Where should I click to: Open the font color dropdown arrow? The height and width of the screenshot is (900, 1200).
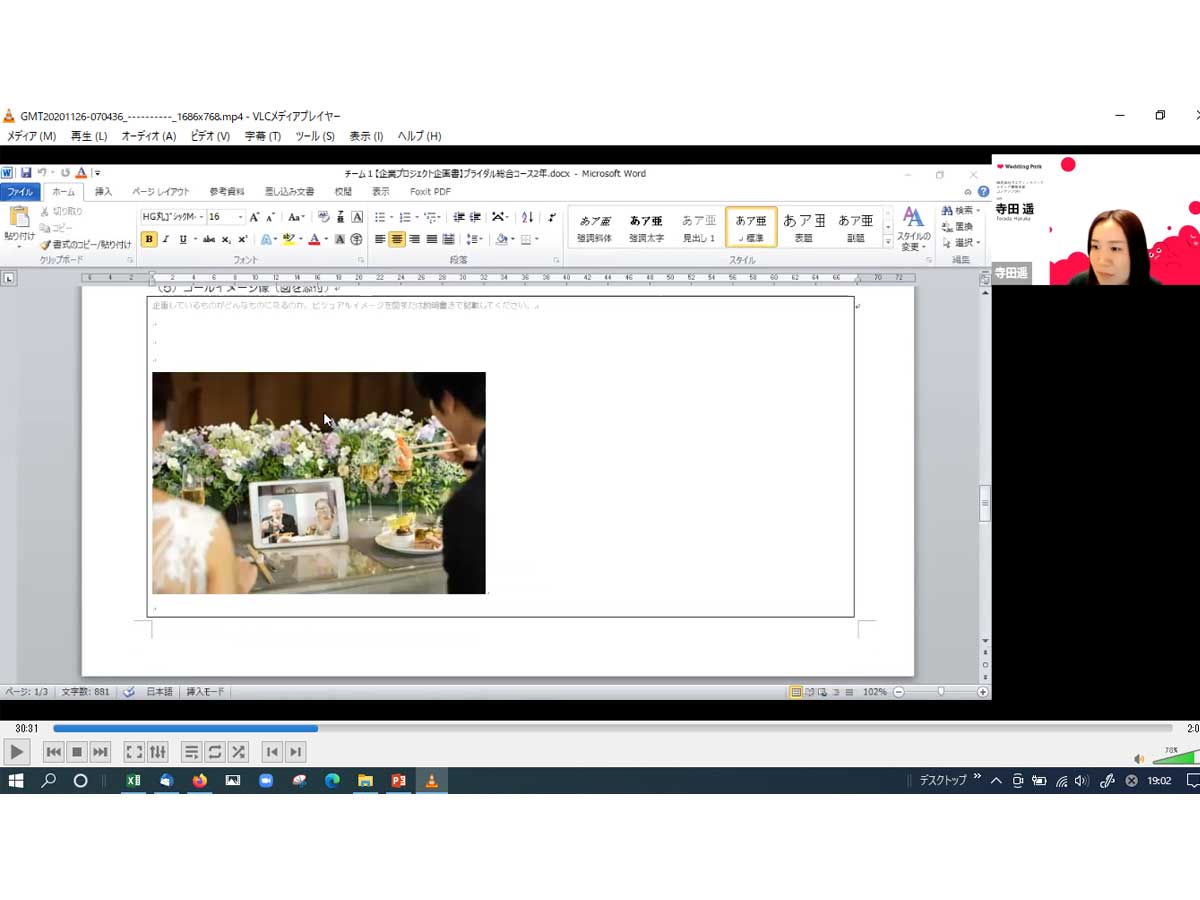click(x=325, y=239)
